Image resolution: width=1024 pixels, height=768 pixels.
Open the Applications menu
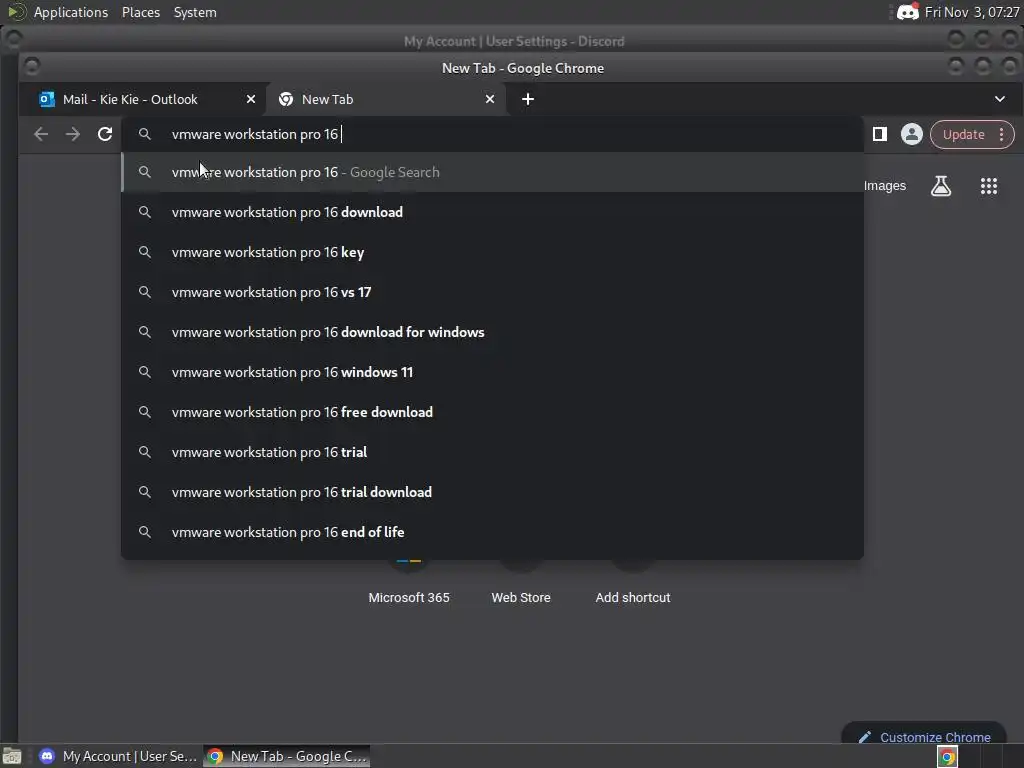[x=71, y=12]
